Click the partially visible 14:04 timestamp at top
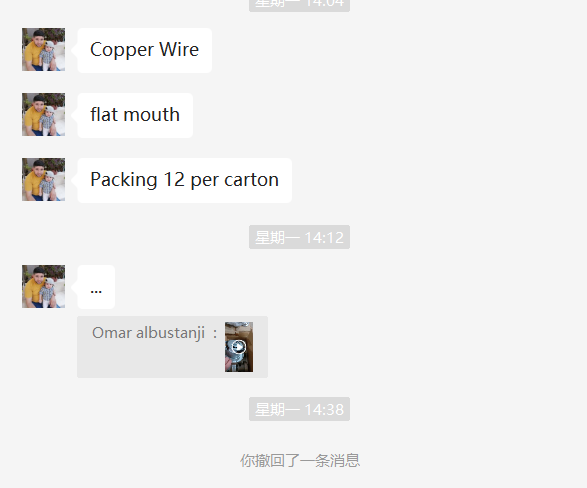 click(x=299, y=4)
